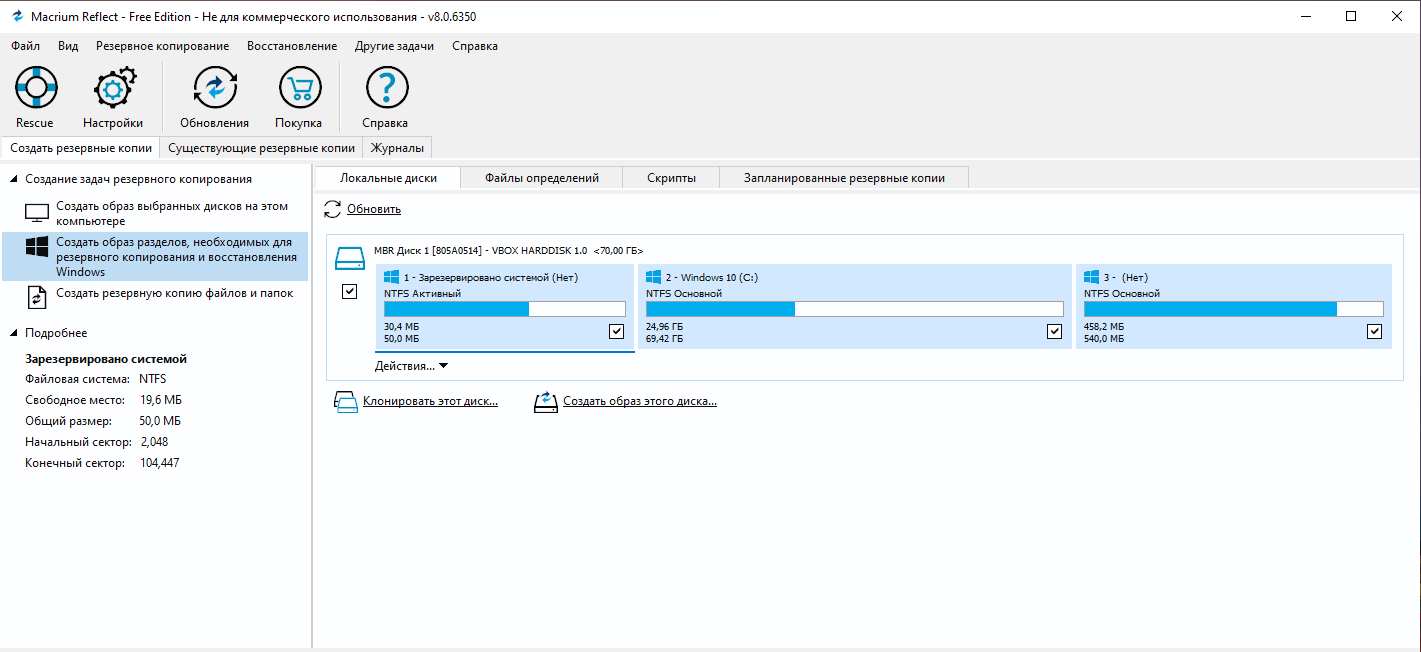This screenshot has width=1421, height=652.
Task: Click 'NTFS Активный' text in partition 1
Action: point(422,294)
